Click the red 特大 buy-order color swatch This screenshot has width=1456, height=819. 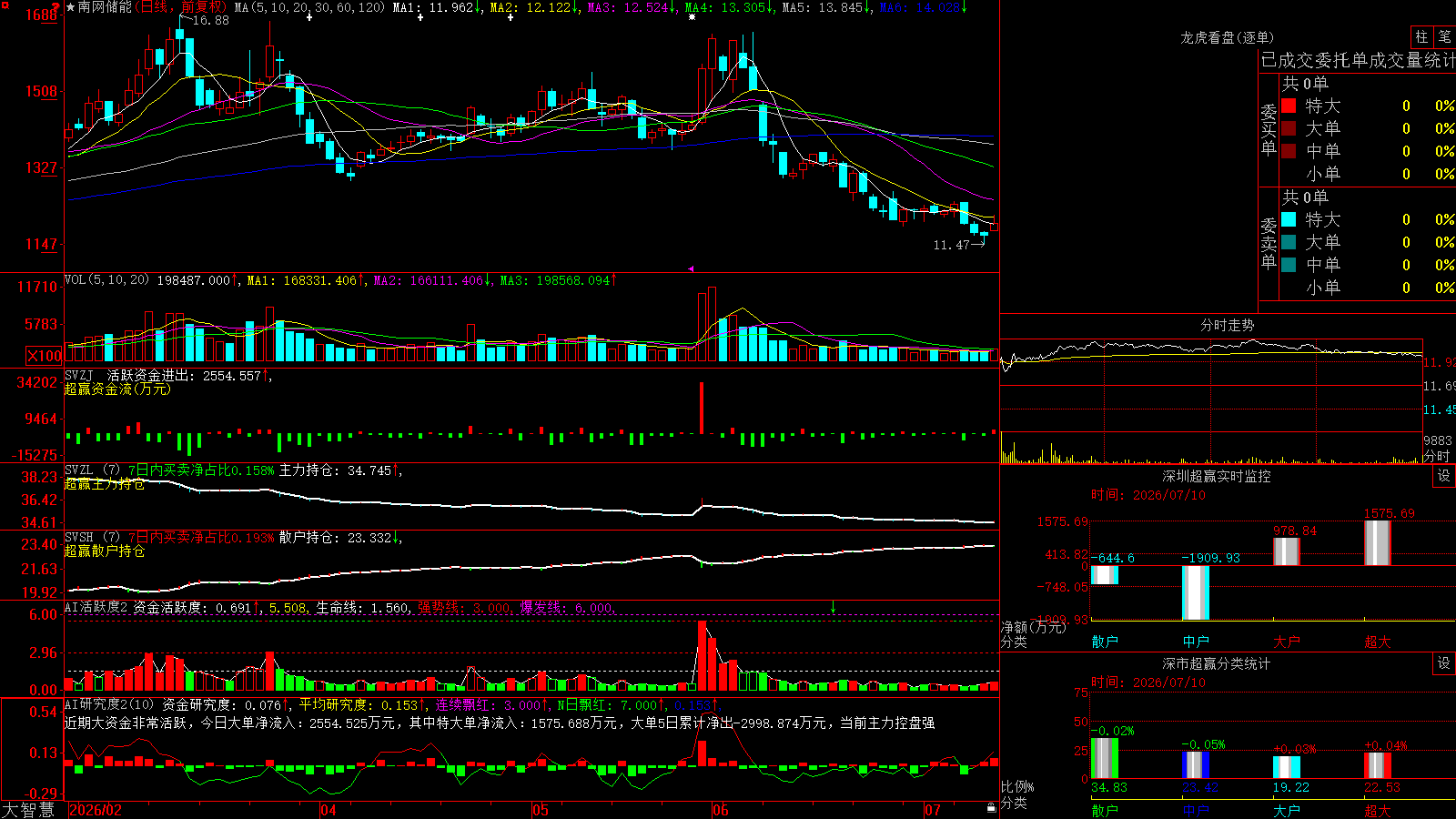tap(1289, 106)
